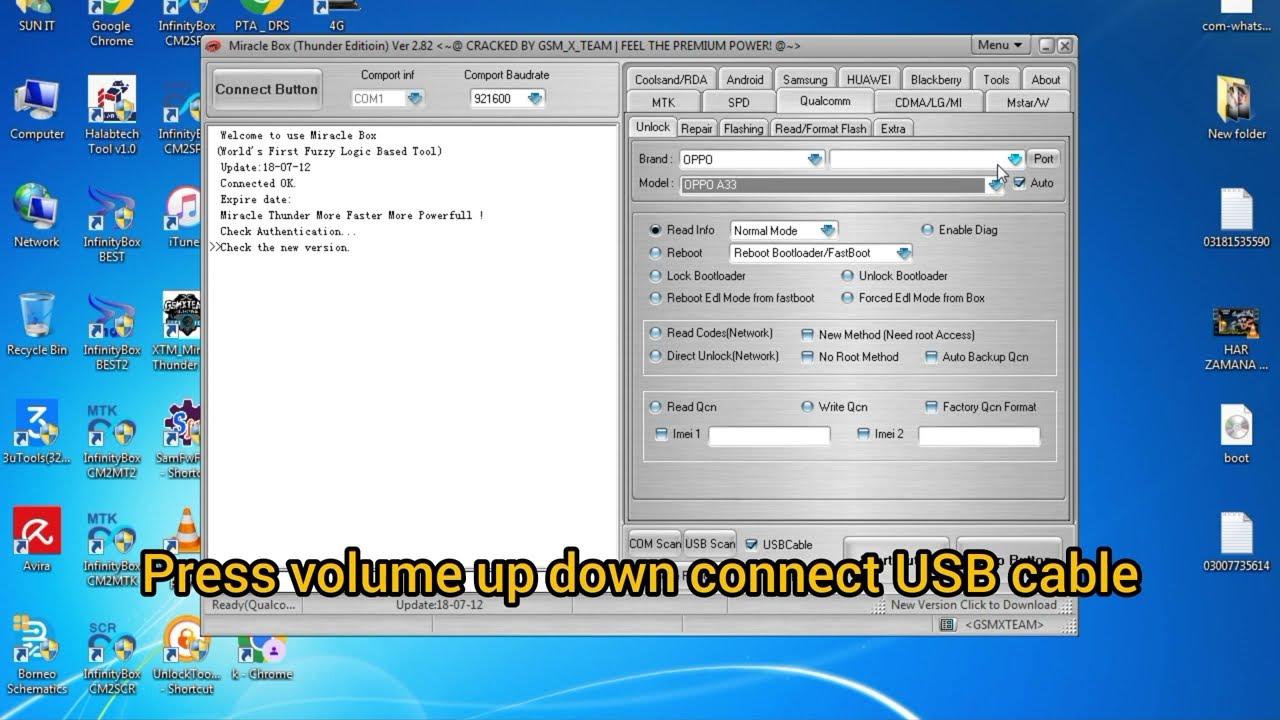Viewport: 1280px width, 720px height.
Task: Open the Menu dropdown in title bar
Action: click(x=1000, y=45)
